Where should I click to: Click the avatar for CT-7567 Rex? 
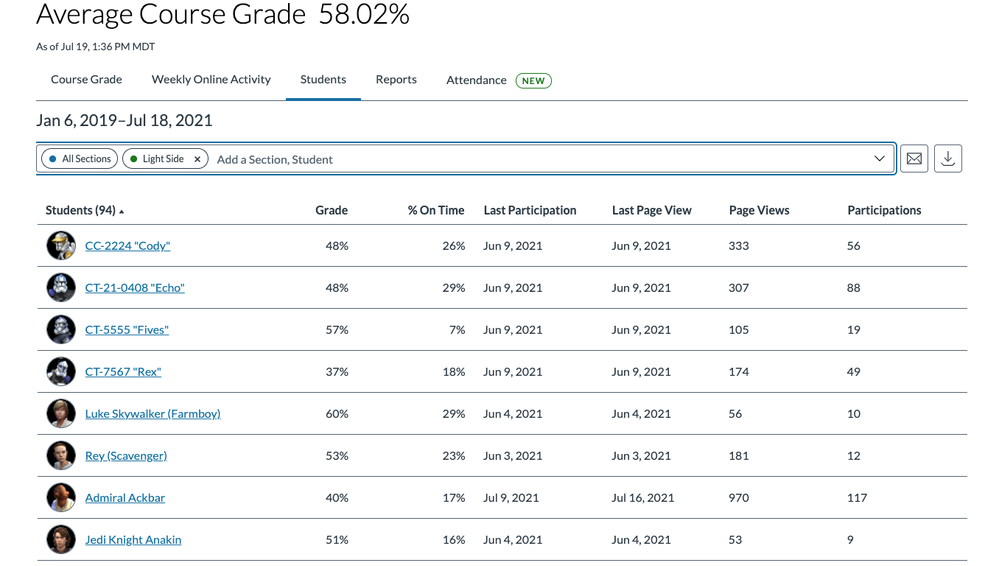61,372
